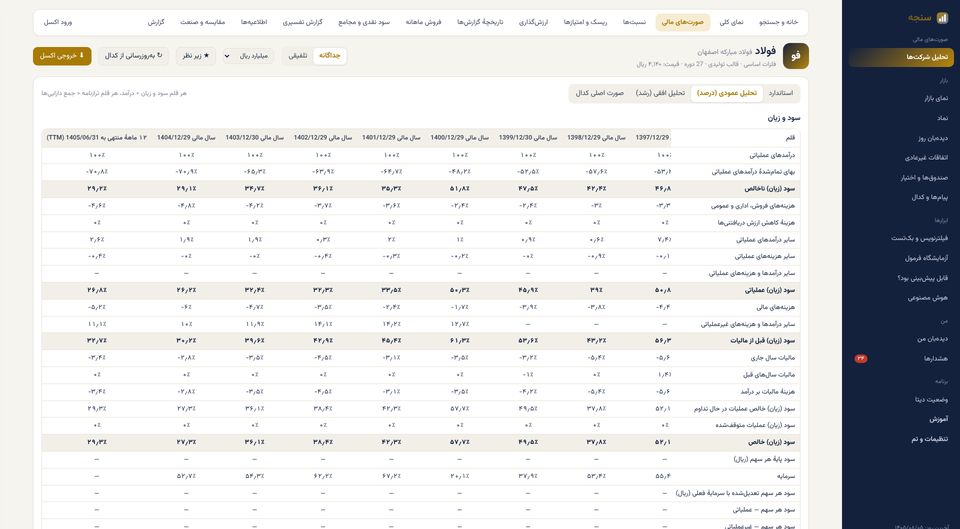
Task: Go to صندوق‌ها و اختیار in sidebar
Action: pyautogui.click(x=901, y=178)
